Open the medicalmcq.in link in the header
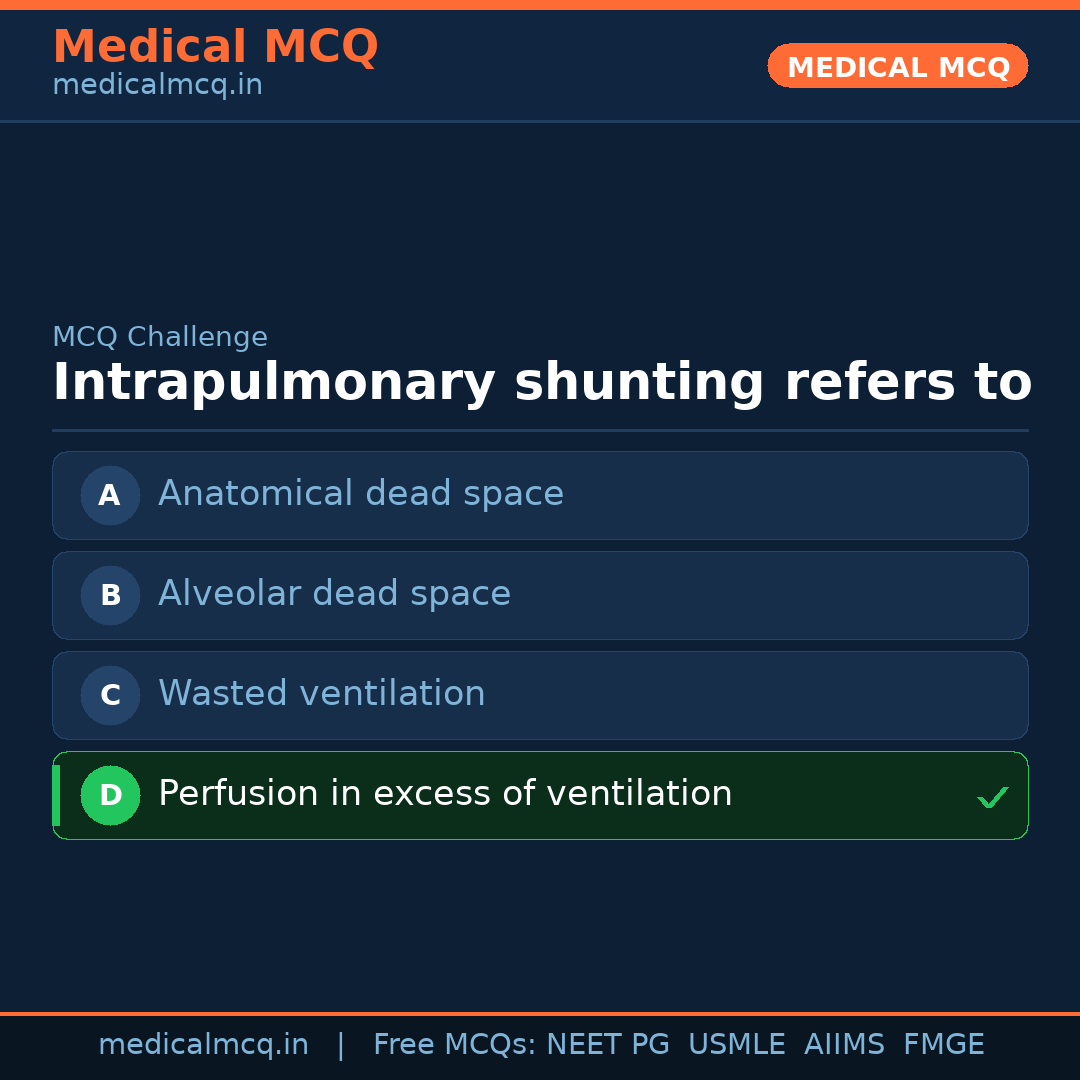Image resolution: width=1080 pixels, height=1080 pixels. 157,86
